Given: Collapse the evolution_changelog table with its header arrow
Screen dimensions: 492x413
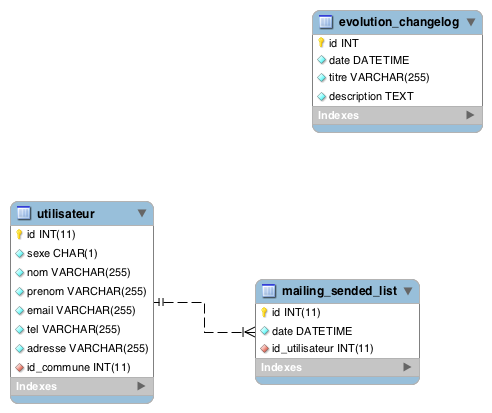Looking at the screenshot, I should 471,22.
